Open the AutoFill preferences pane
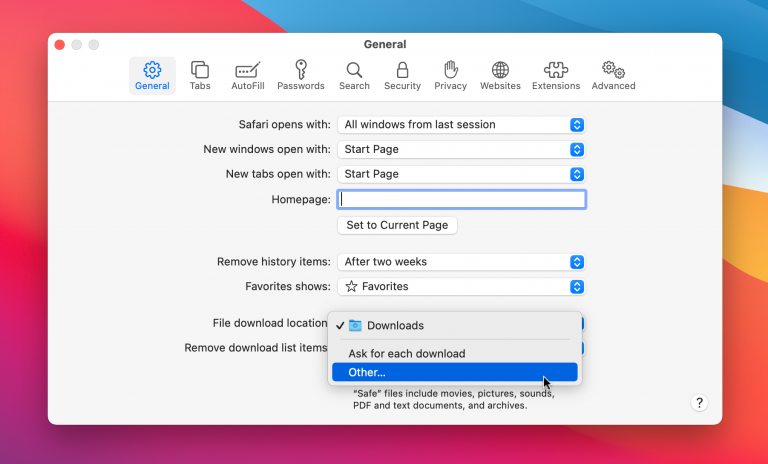The image size is (768, 464). tap(248, 76)
